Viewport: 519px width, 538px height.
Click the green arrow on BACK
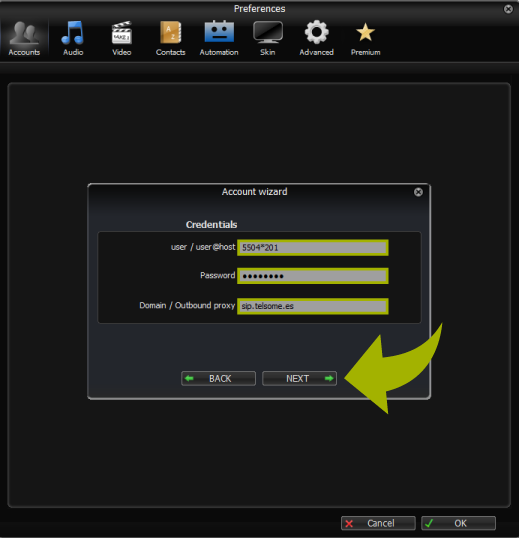189,378
